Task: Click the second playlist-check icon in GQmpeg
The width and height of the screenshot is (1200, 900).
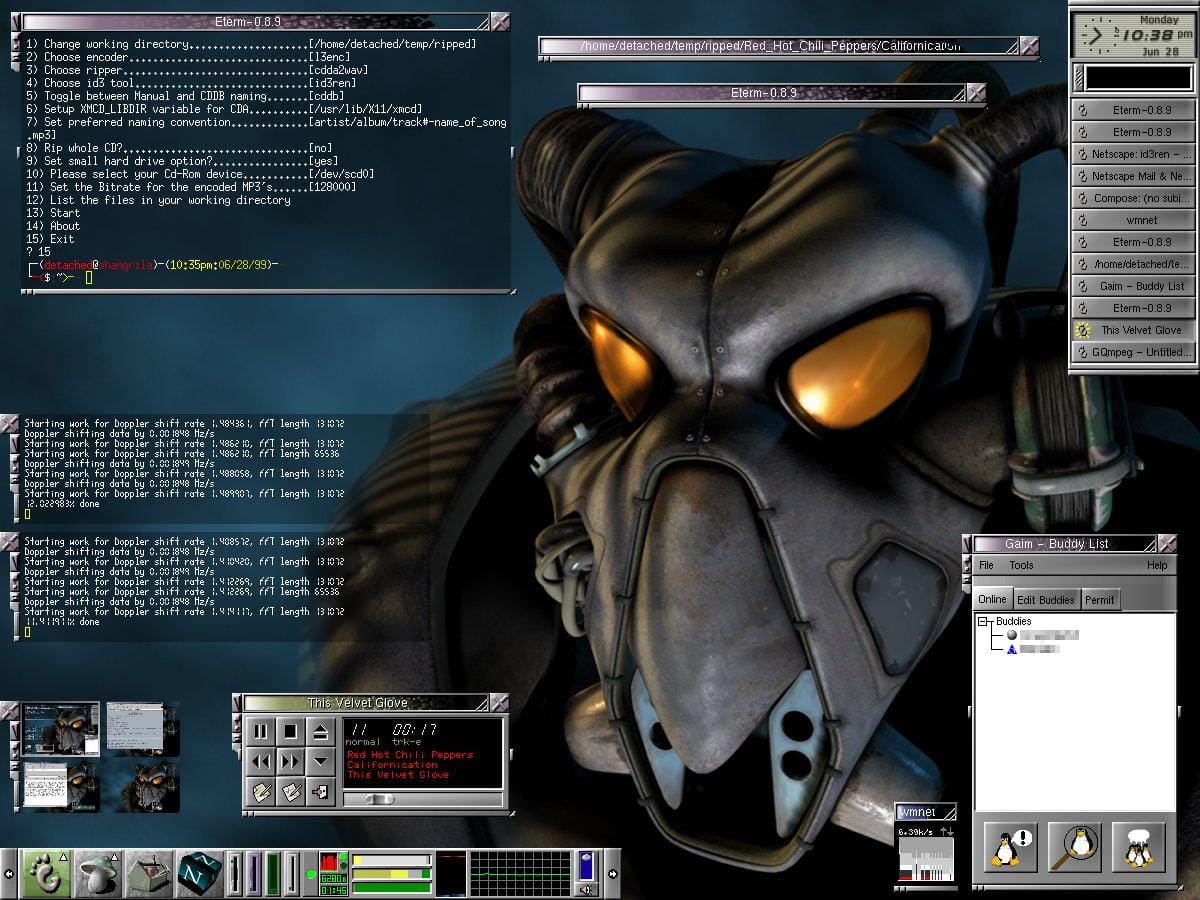Action: click(290, 792)
